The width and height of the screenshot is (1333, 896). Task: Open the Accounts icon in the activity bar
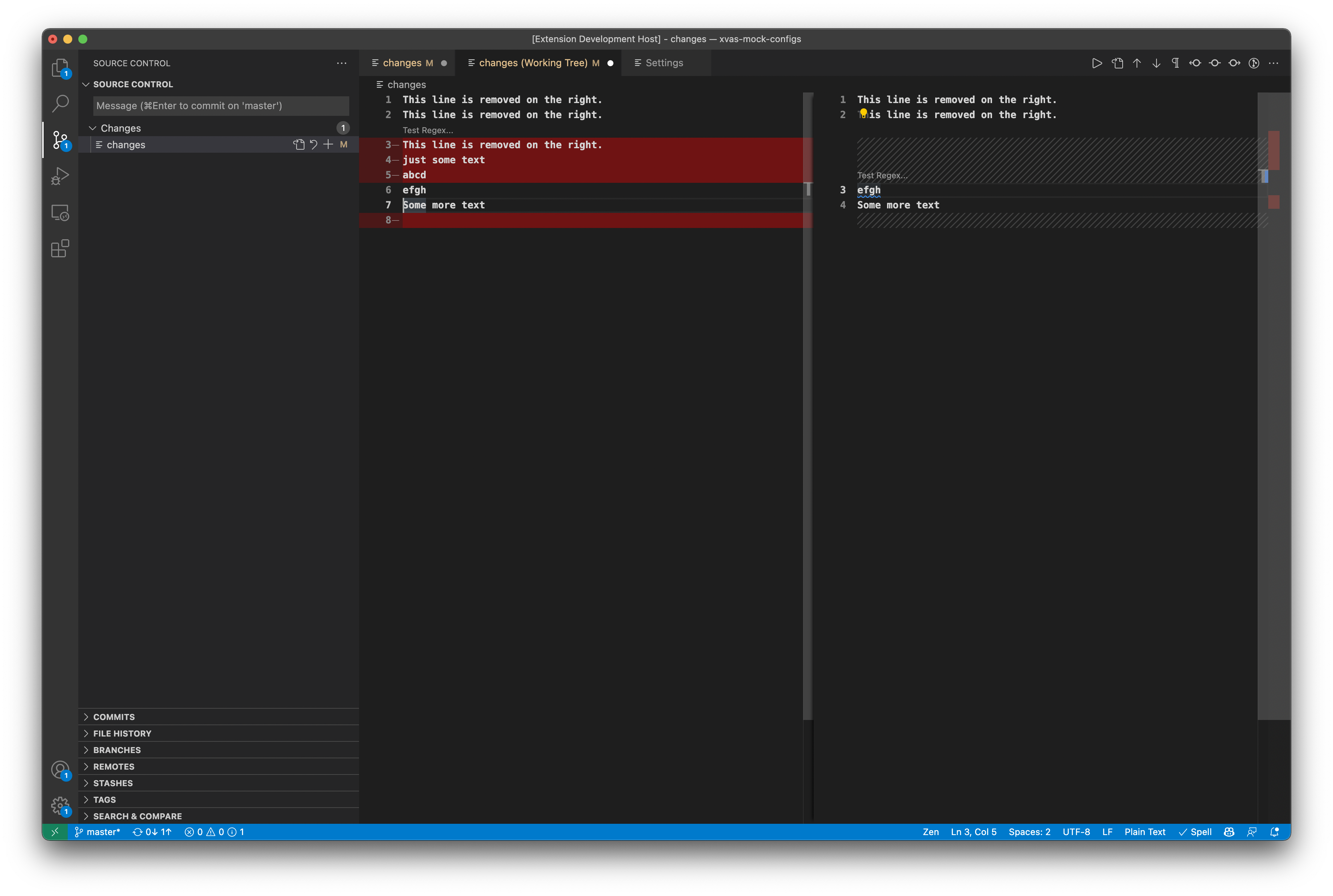click(59, 770)
